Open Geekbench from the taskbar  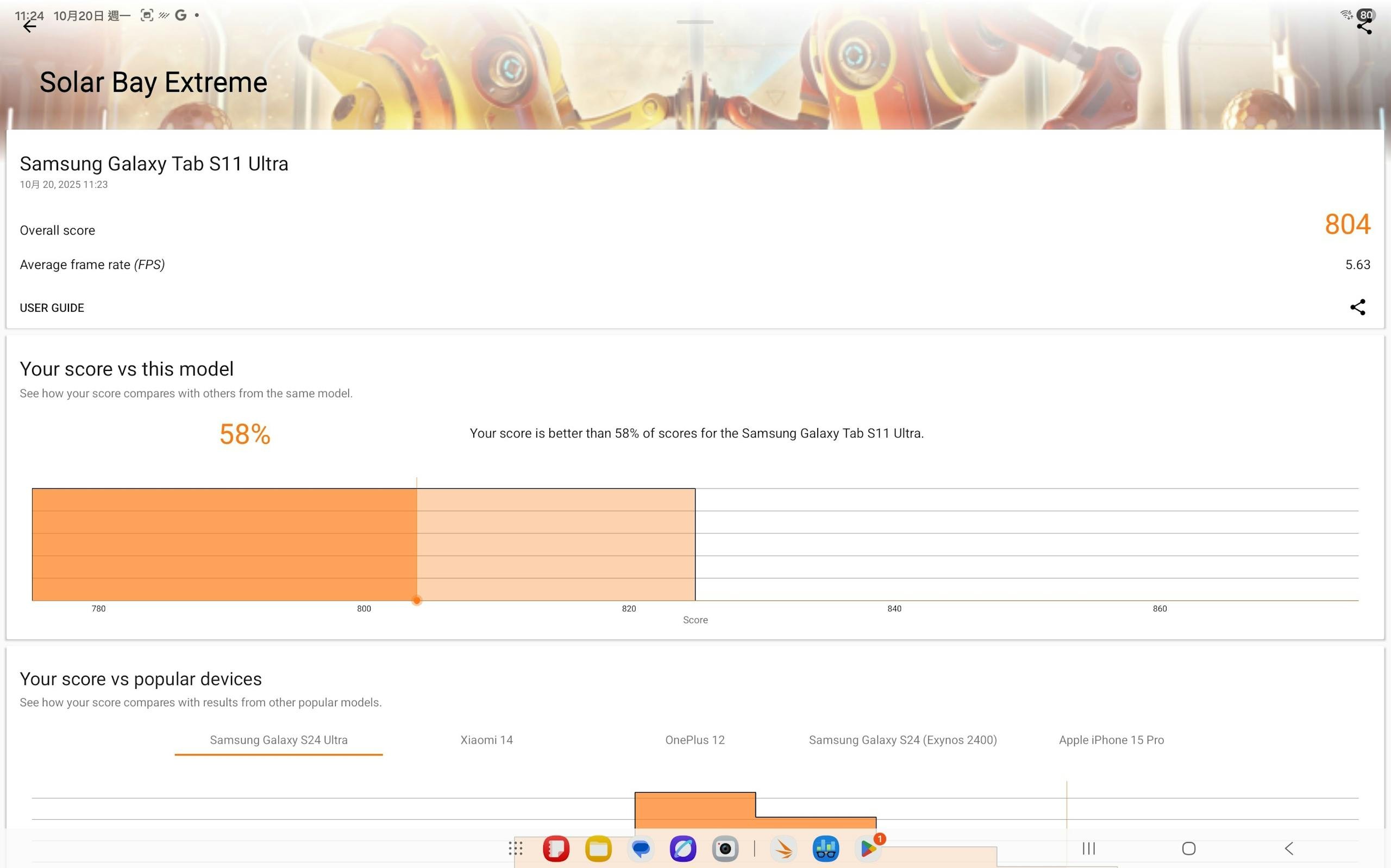click(825, 848)
